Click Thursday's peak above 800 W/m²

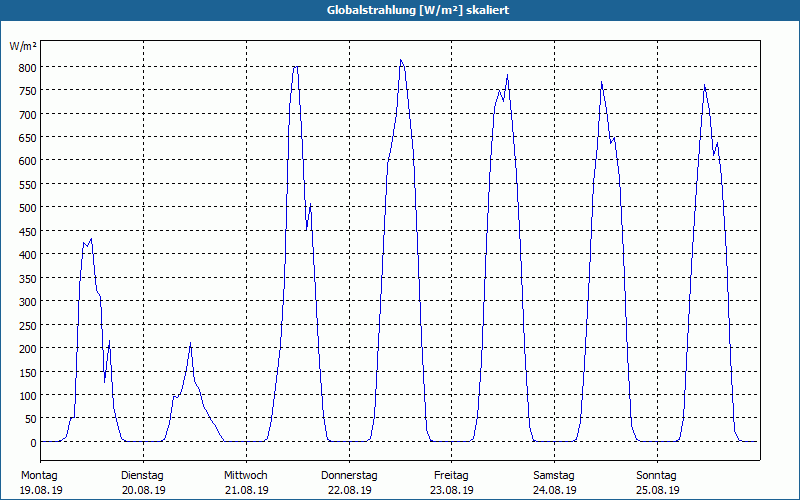point(401,60)
